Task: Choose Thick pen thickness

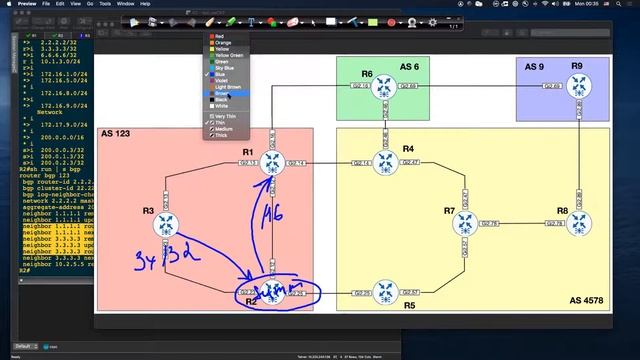Action: coord(226,135)
